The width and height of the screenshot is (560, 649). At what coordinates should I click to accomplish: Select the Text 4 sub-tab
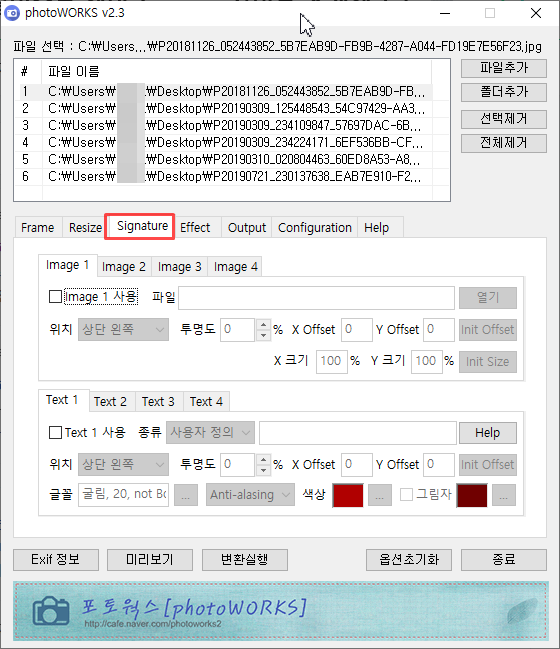tap(206, 401)
